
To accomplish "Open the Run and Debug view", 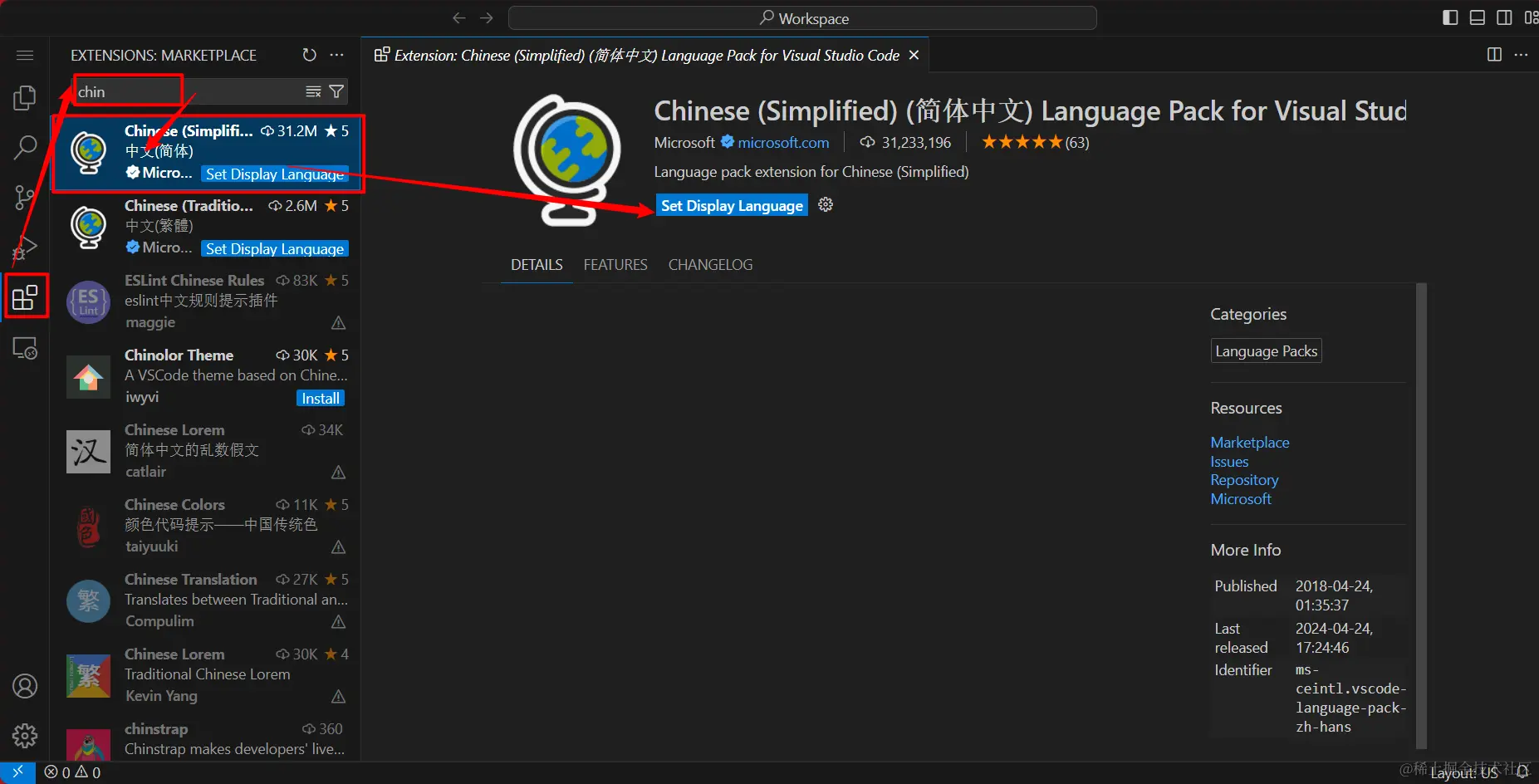I will (x=25, y=247).
